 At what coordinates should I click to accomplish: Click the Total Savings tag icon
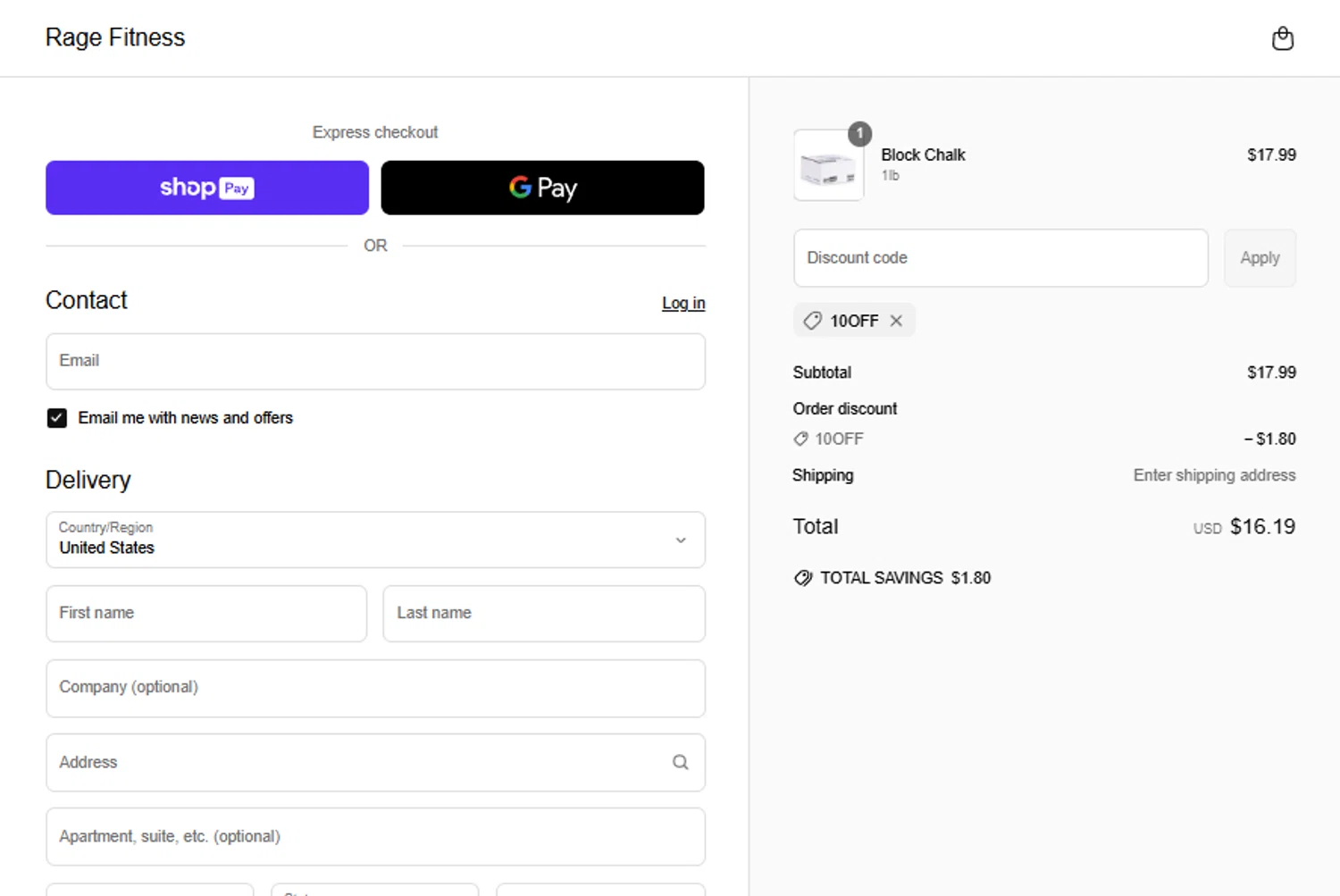click(803, 578)
